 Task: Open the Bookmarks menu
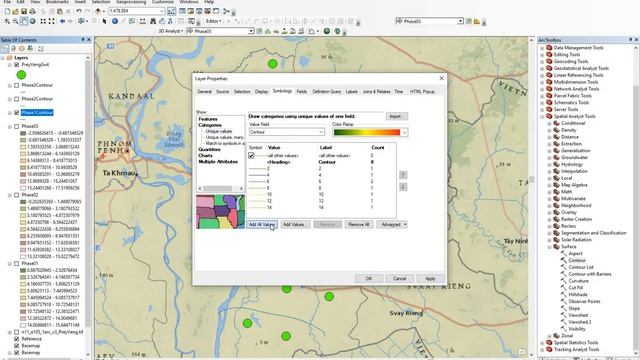click(x=57, y=2)
